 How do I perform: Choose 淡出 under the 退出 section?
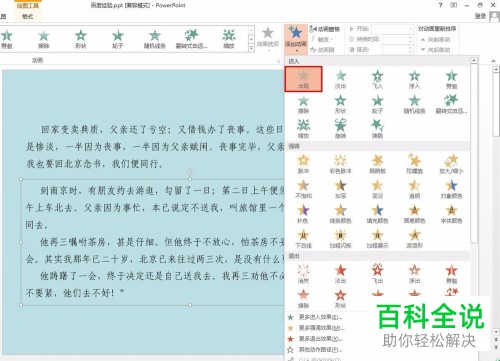340,274
